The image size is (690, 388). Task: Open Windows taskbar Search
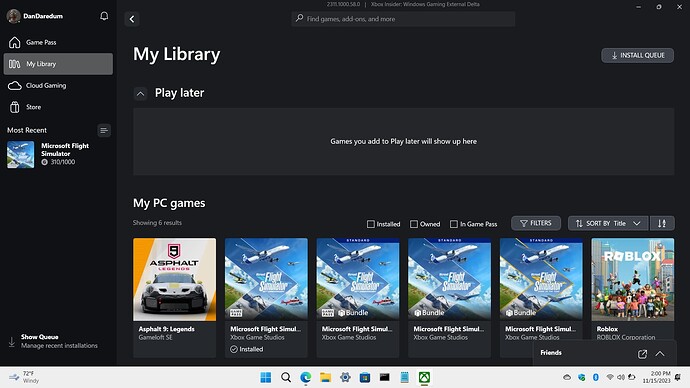tap(286, 377)
